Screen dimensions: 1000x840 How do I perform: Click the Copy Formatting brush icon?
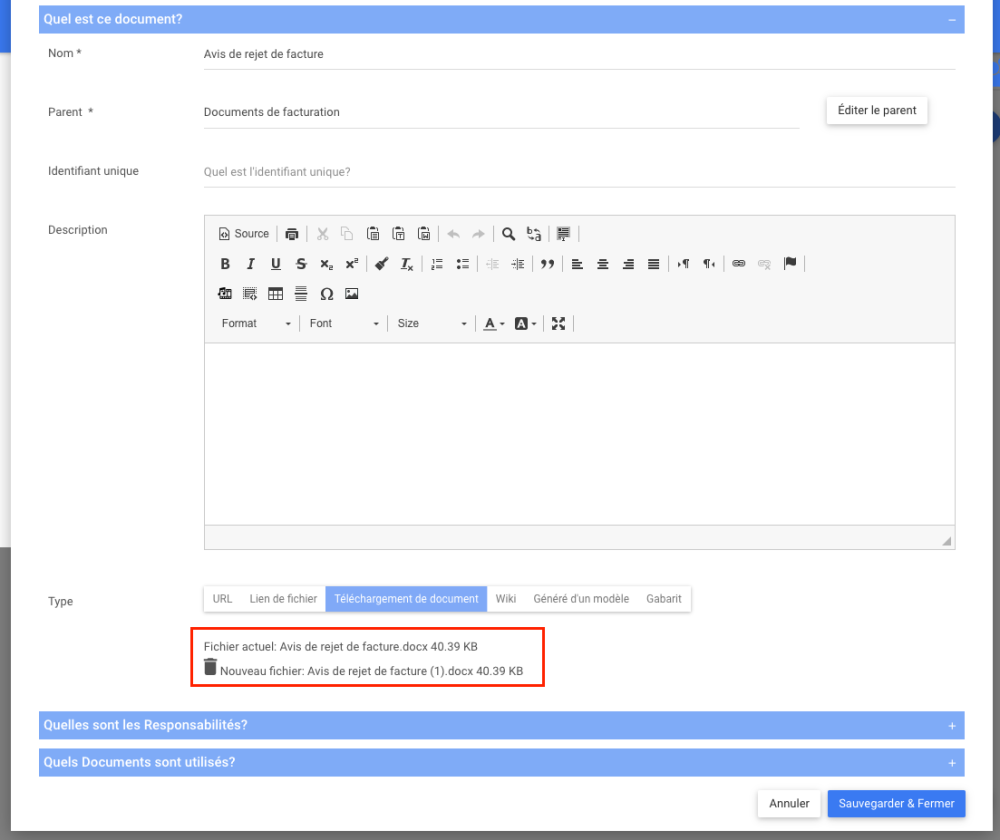381,263
